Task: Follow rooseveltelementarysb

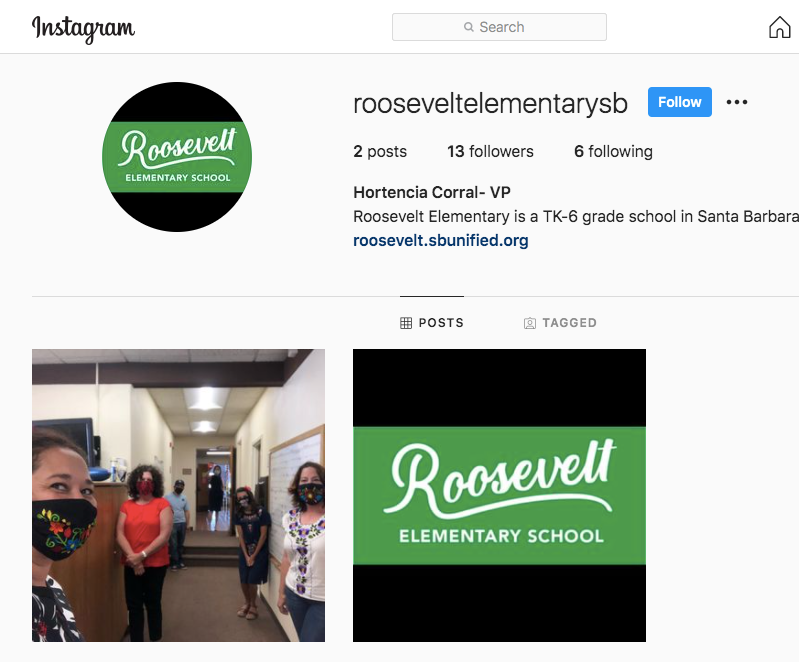Action: pyautogui.click(x=679, y=102)
